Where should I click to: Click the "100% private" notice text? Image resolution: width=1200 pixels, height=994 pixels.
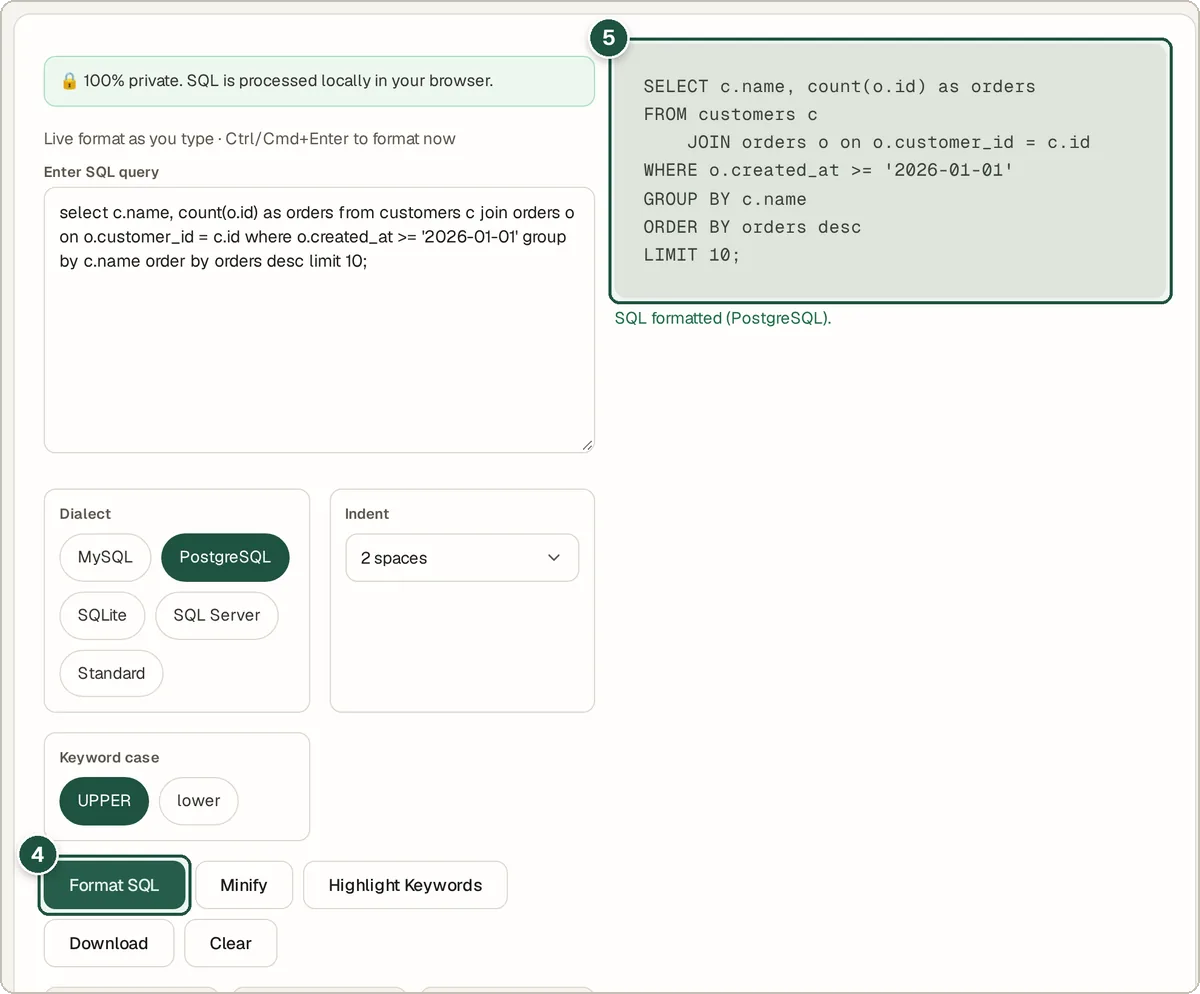[x=288, y=81]
